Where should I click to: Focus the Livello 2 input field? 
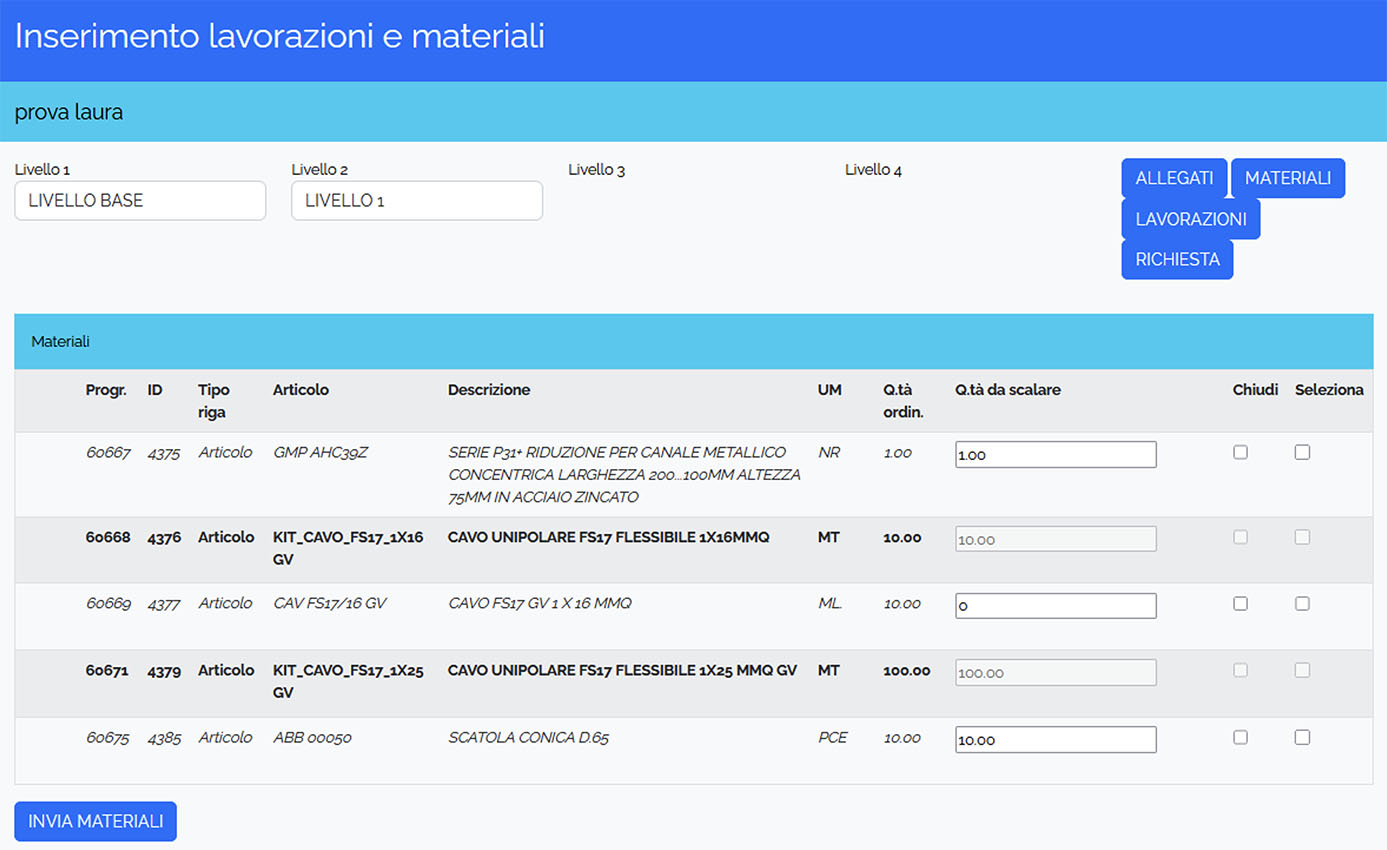[x=417, y=200]
